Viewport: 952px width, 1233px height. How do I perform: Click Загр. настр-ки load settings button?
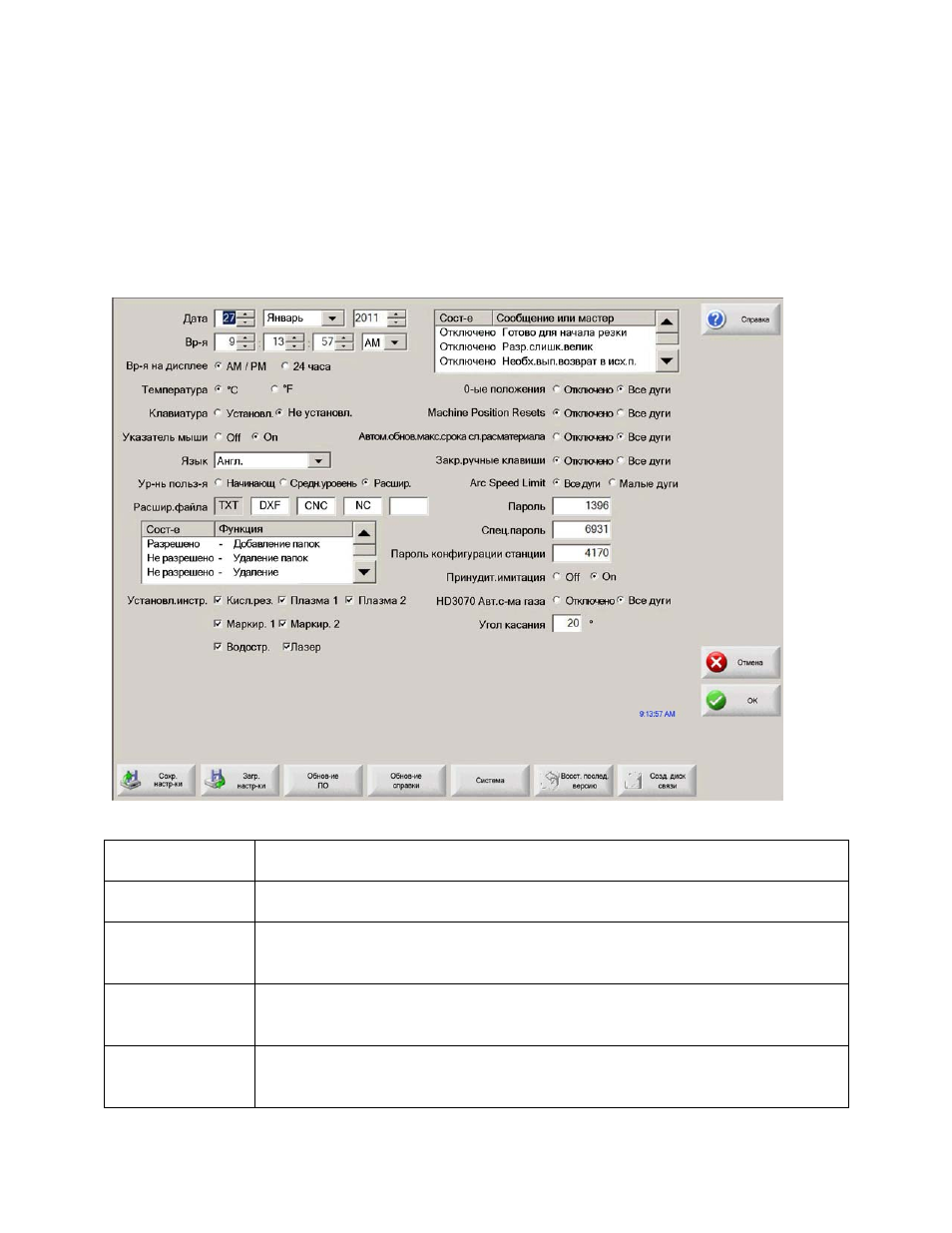(x=239, y=781)
